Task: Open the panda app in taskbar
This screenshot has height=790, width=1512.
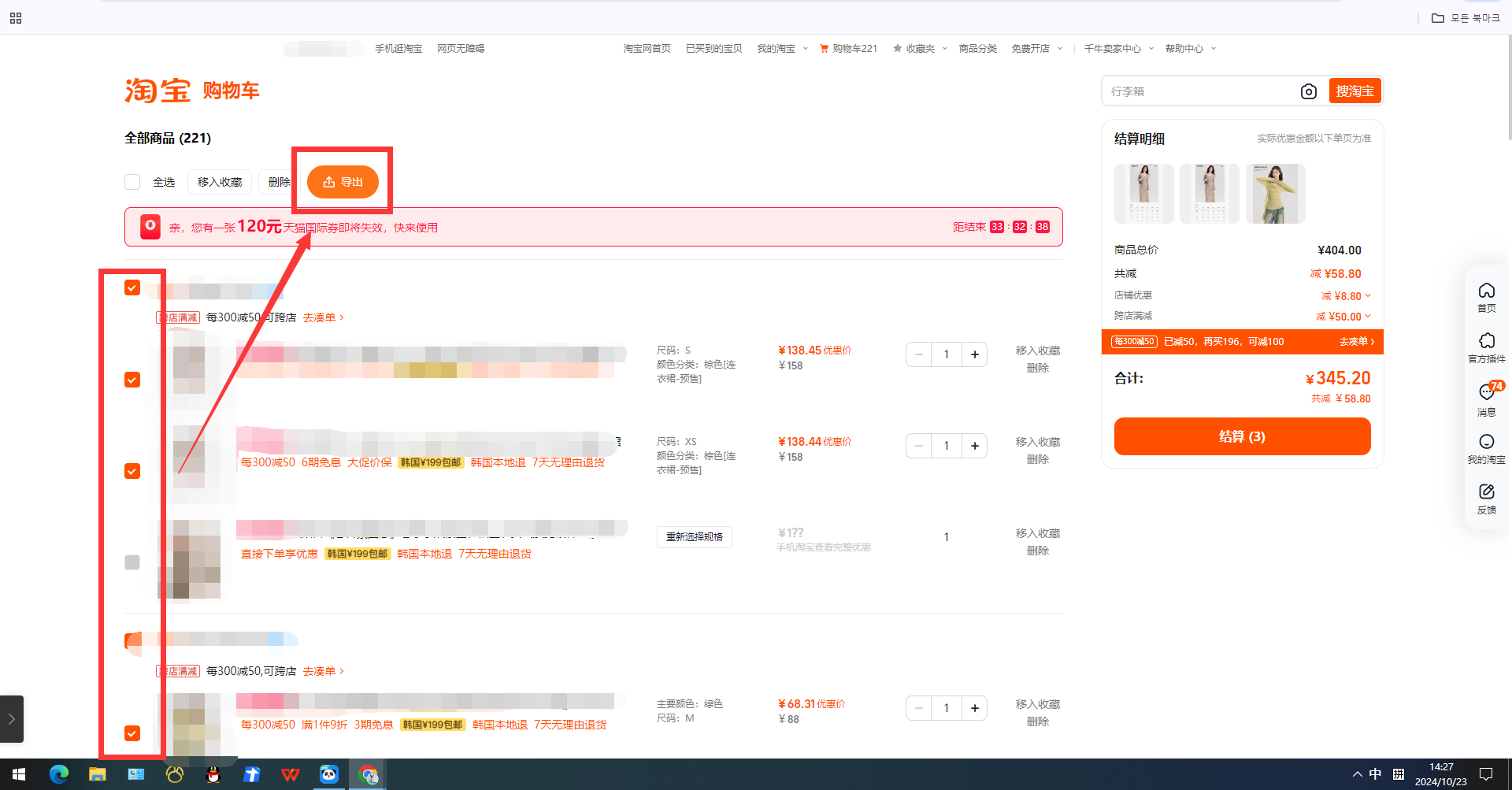Action: (x=329, y=774)
